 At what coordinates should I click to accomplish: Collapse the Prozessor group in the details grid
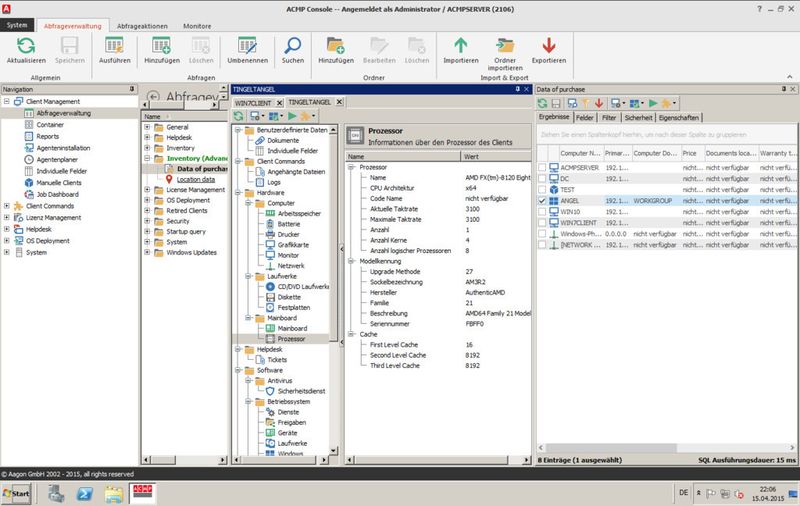pos(352,167)
